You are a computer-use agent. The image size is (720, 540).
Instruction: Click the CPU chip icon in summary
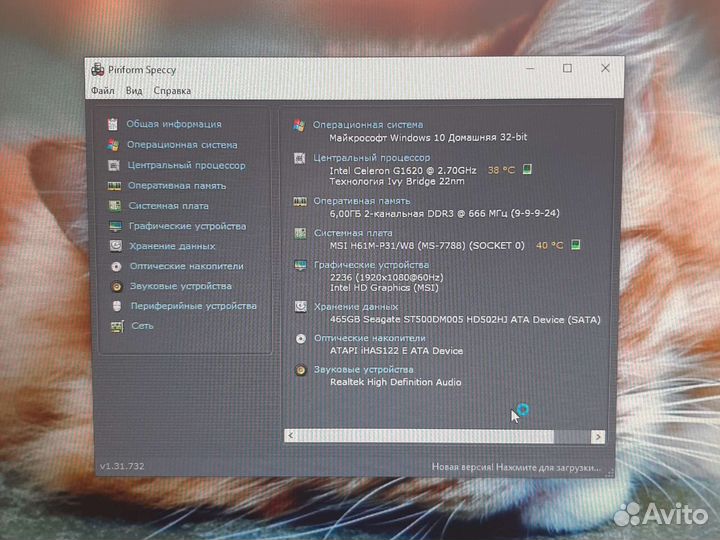click(299, 158)
